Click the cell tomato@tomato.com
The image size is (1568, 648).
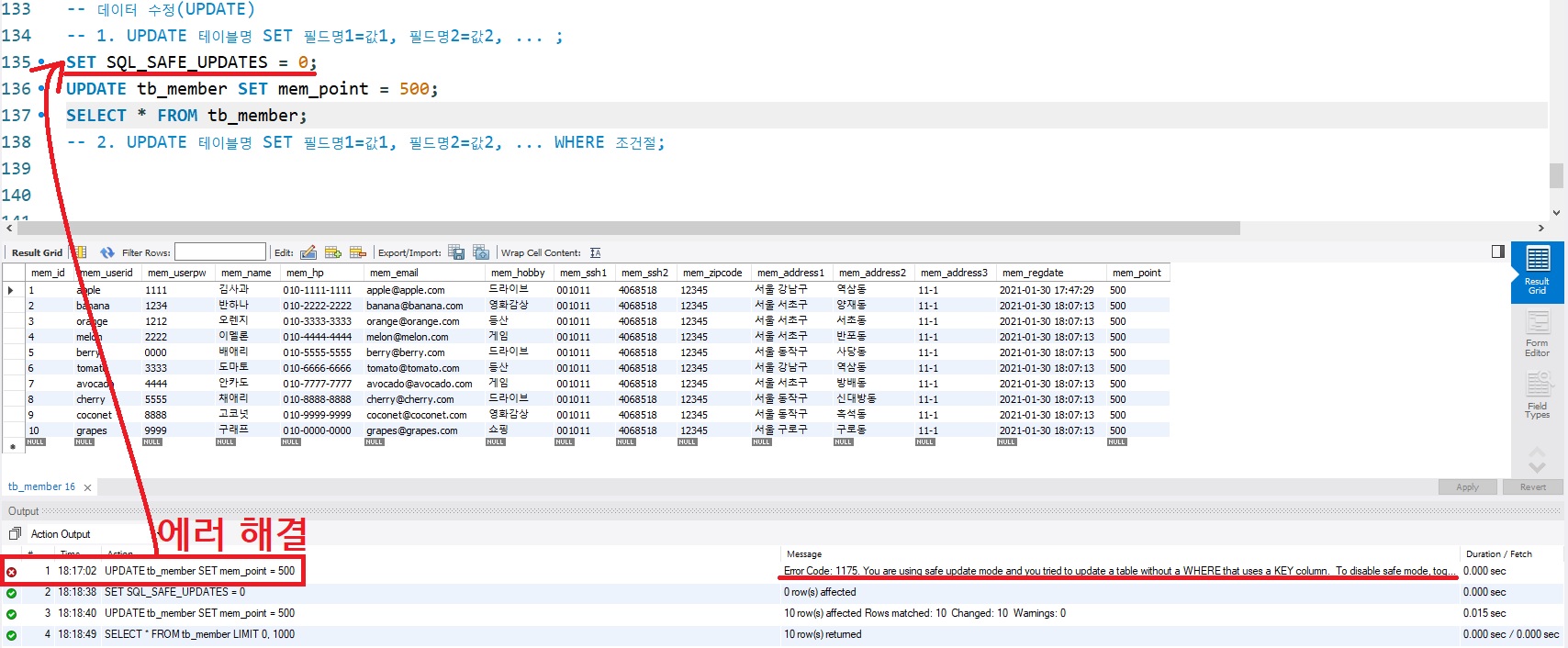coord(413,368)
